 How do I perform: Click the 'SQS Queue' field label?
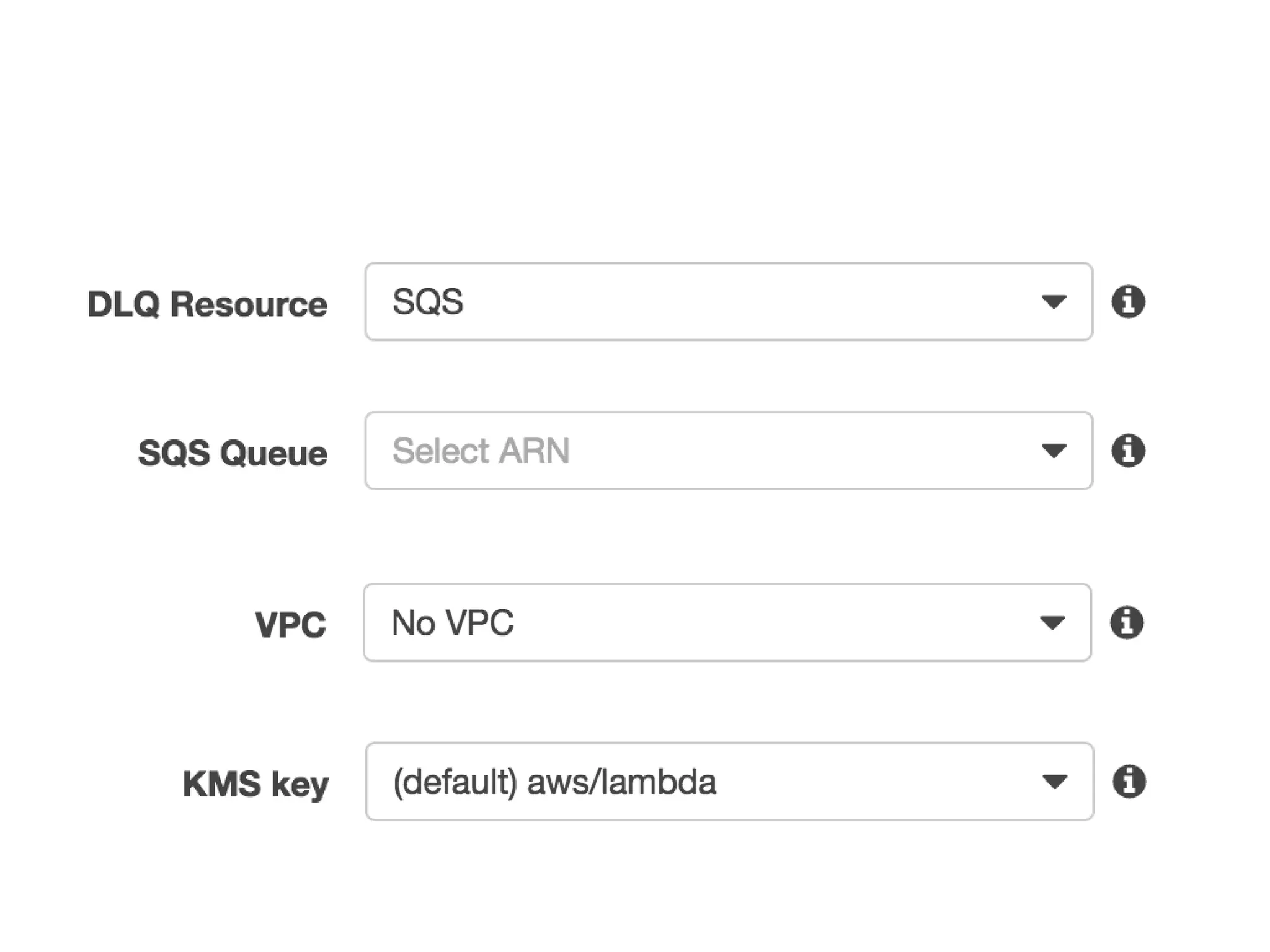233,453
